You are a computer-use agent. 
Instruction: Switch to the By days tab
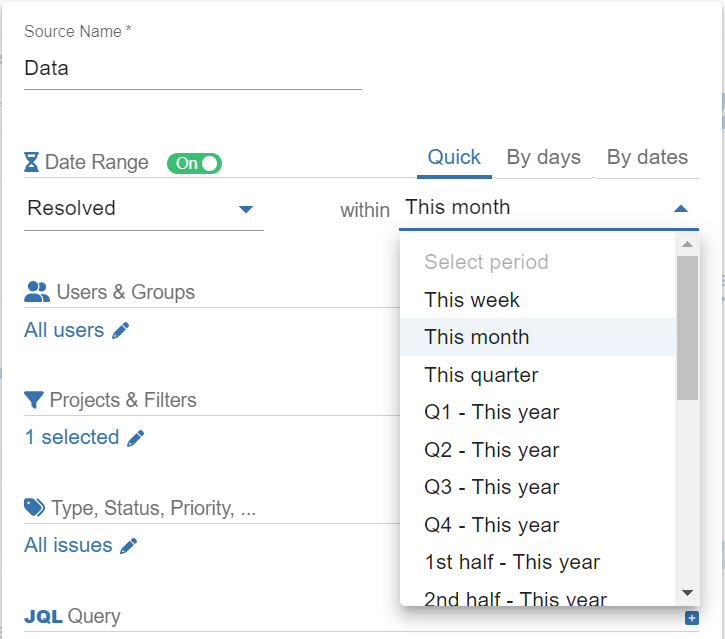(x=543, y=158)
